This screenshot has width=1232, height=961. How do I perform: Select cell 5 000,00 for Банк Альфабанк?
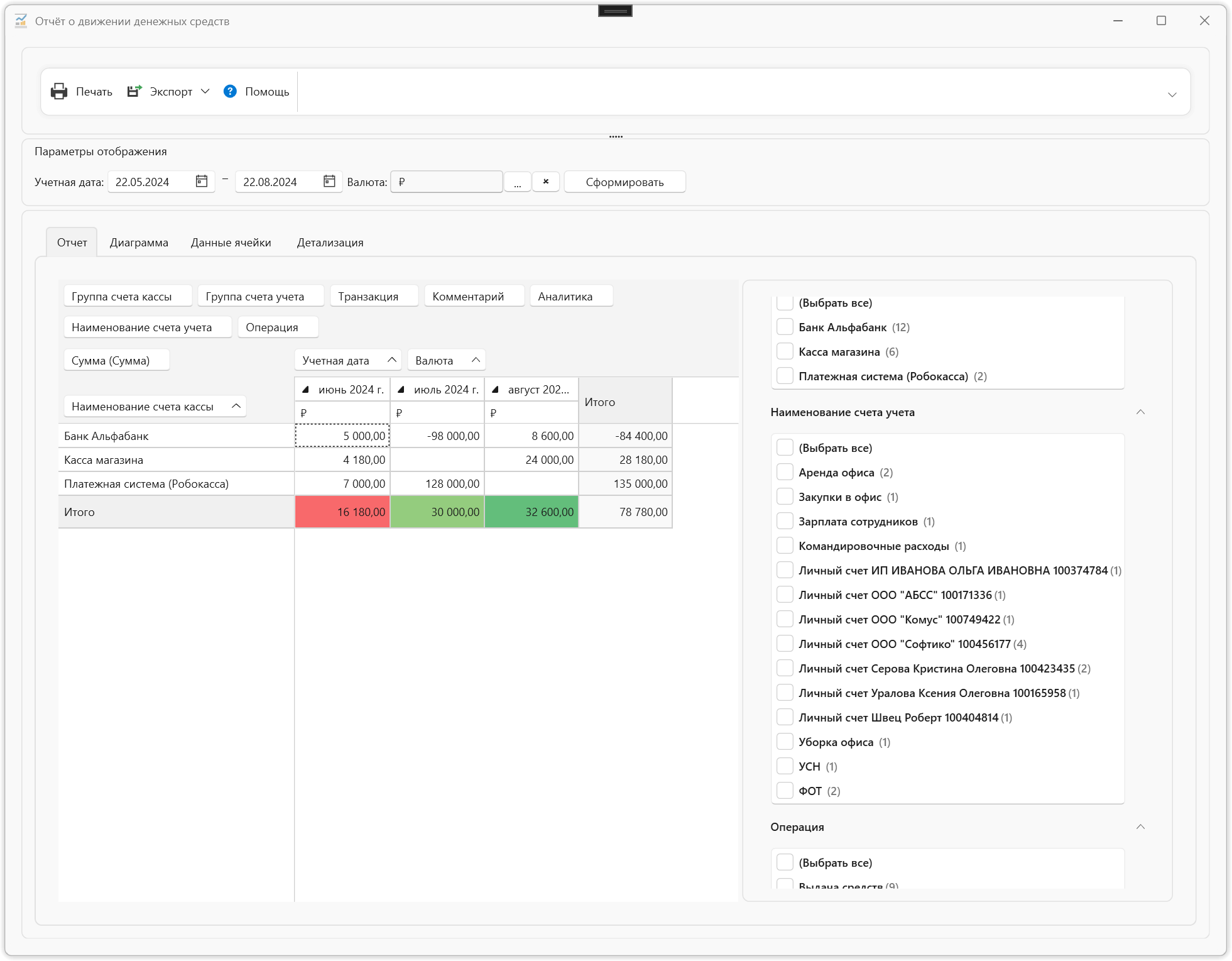click(342, 436)
